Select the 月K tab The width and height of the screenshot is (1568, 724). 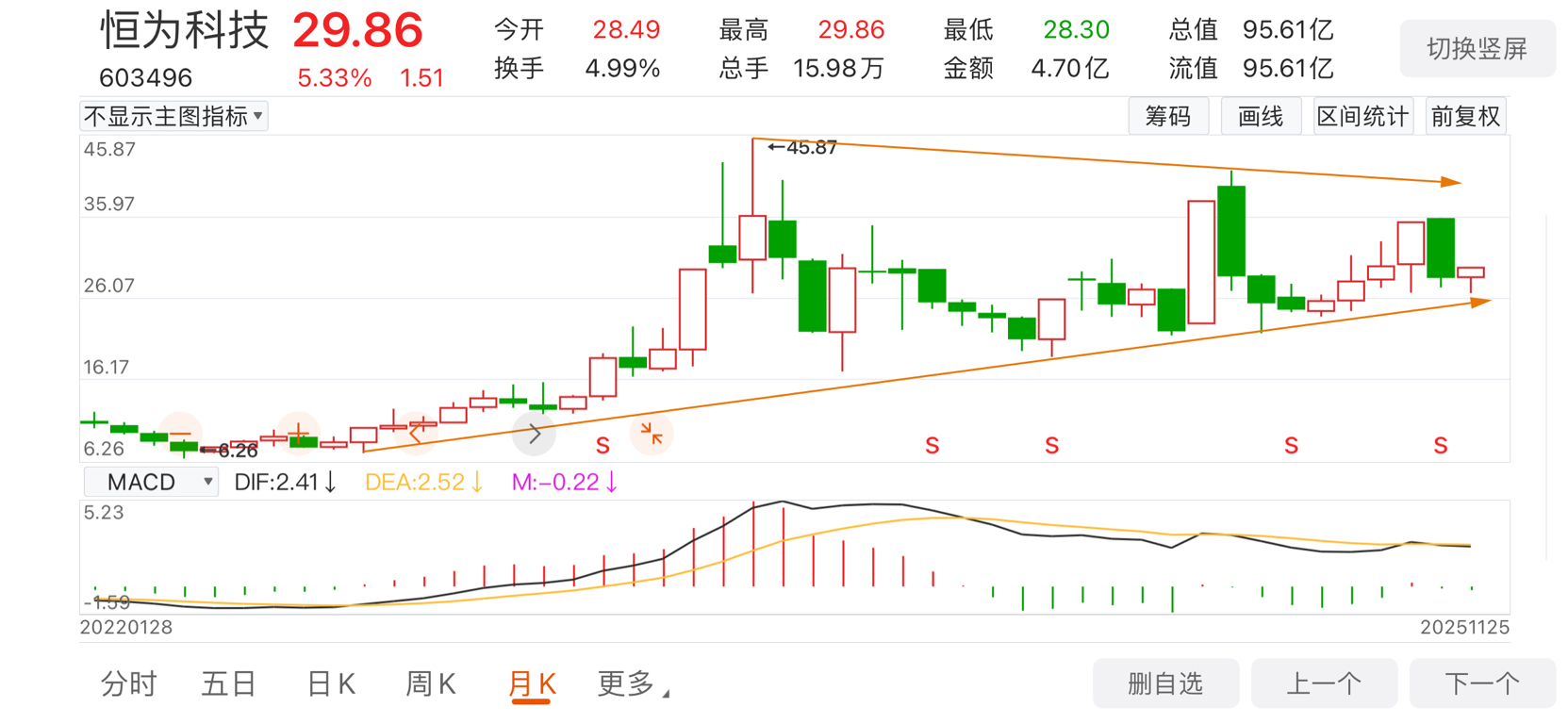(532, 684)
